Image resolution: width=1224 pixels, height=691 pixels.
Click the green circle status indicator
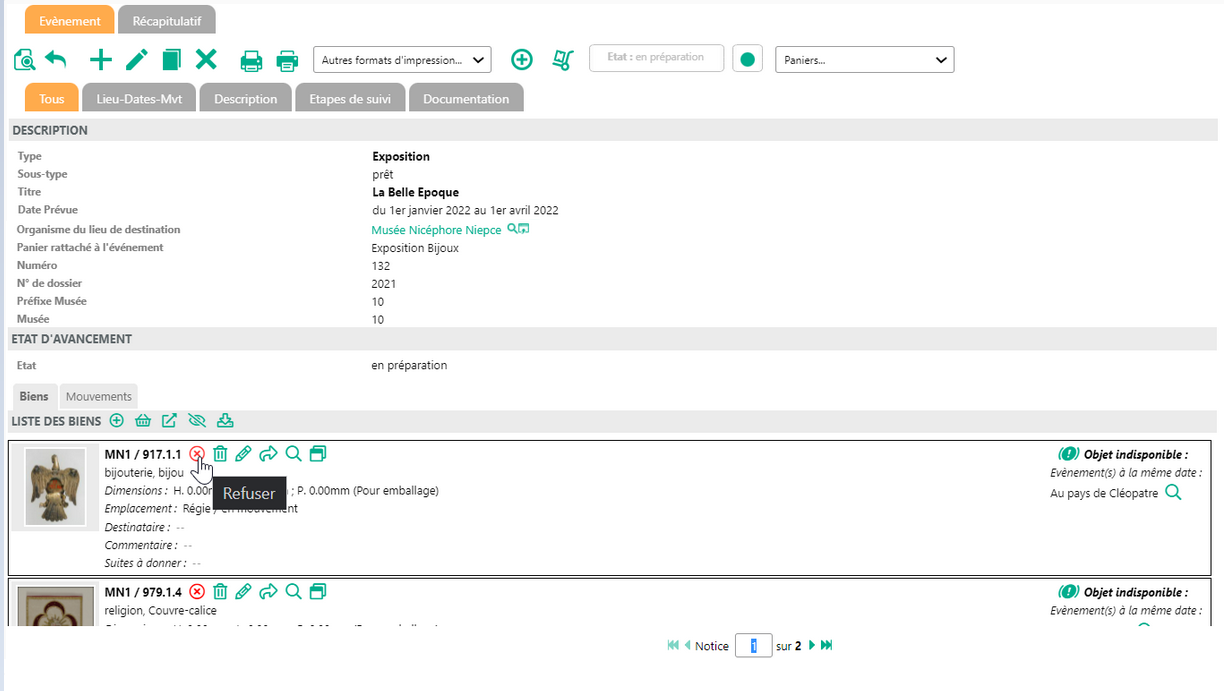pyautogui.click(x=747, y=59)
